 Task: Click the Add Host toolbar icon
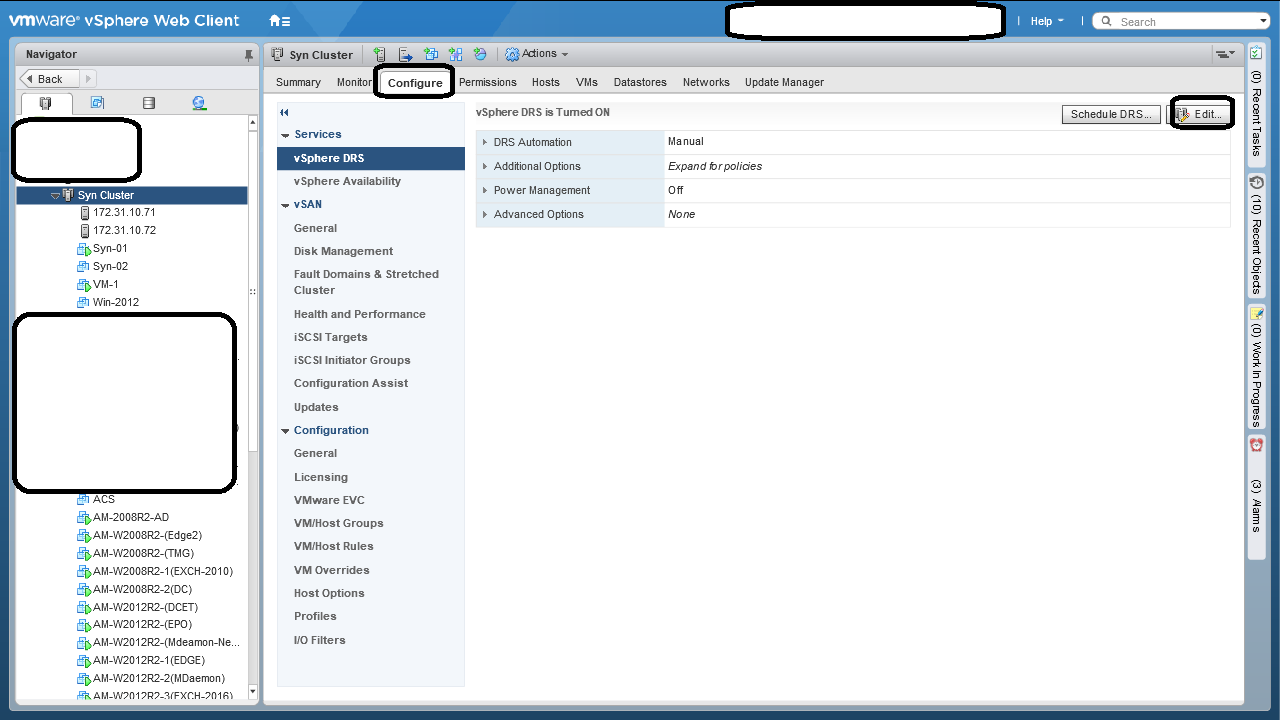[379, 54]
